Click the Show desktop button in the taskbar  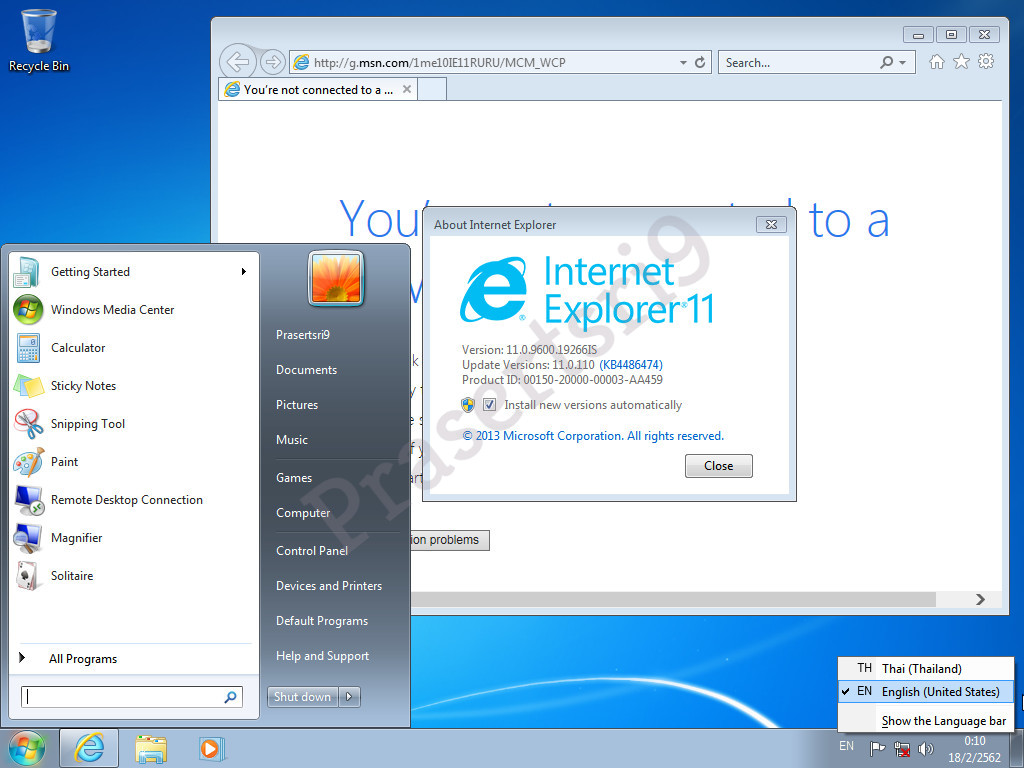coord(1017,748)
